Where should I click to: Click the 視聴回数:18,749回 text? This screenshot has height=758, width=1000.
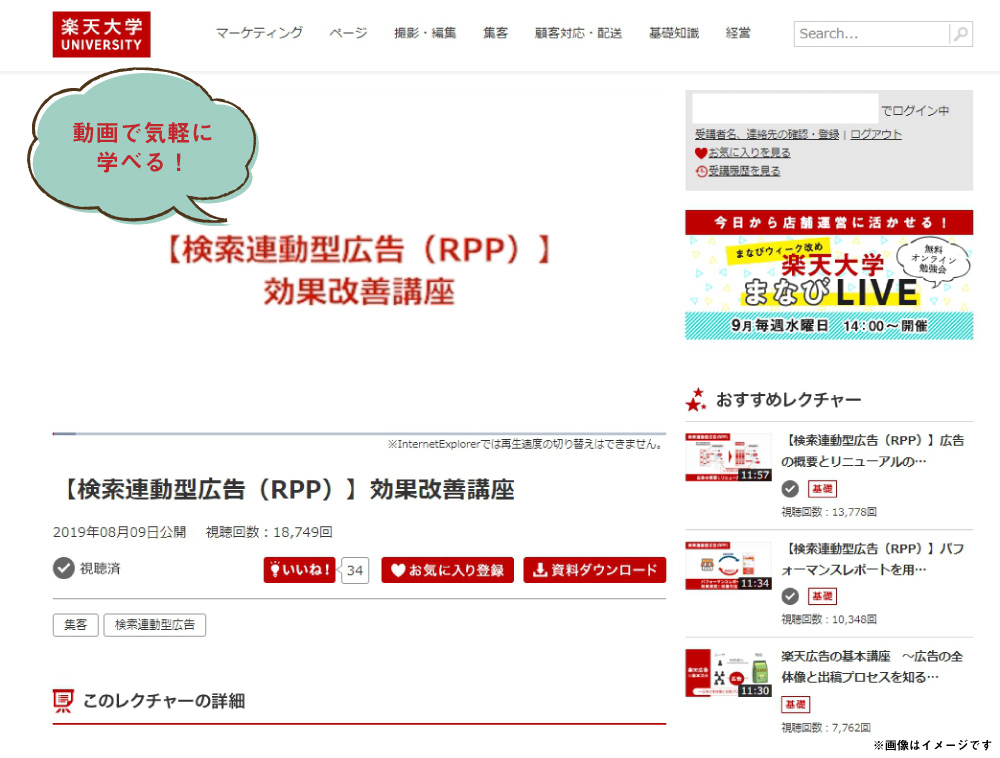point(269,532)
